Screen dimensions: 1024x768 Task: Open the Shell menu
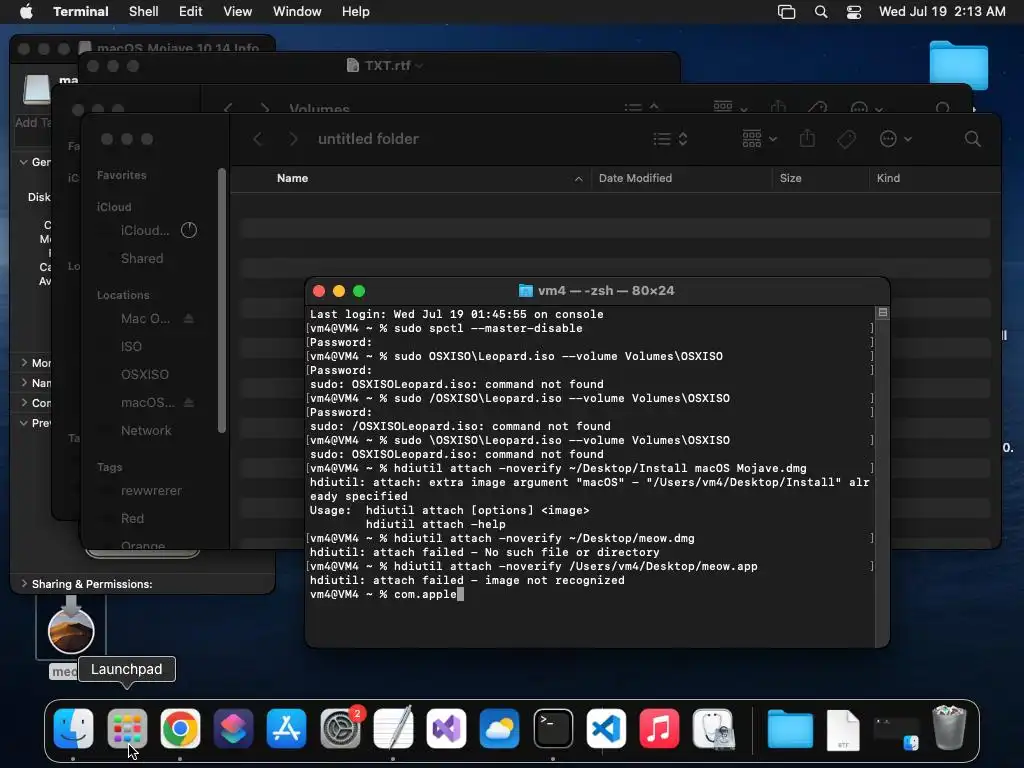point(144,12)
